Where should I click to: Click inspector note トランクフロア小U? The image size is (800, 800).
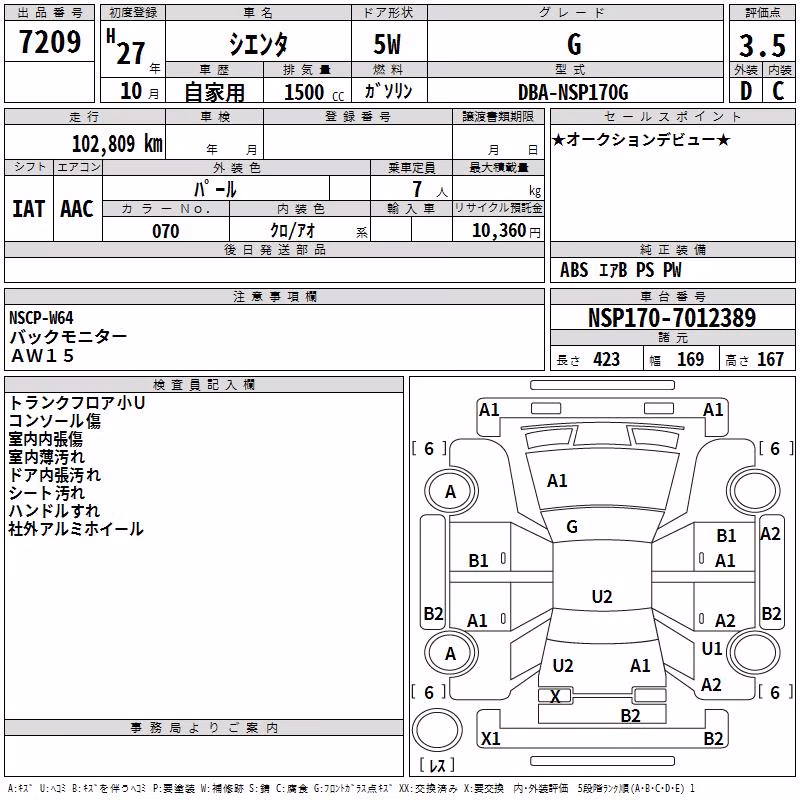coord(77,403)
